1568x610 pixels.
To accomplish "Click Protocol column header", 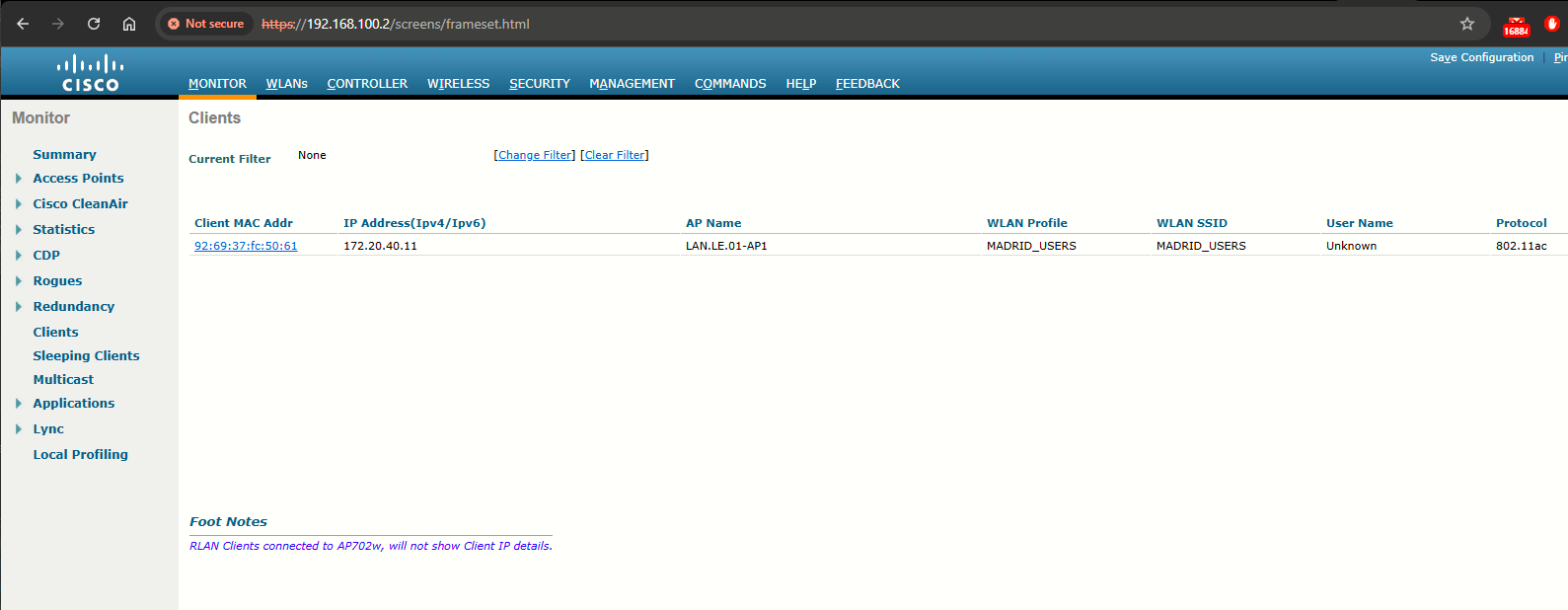I will pyautogui.click(x=1522, y=223).
